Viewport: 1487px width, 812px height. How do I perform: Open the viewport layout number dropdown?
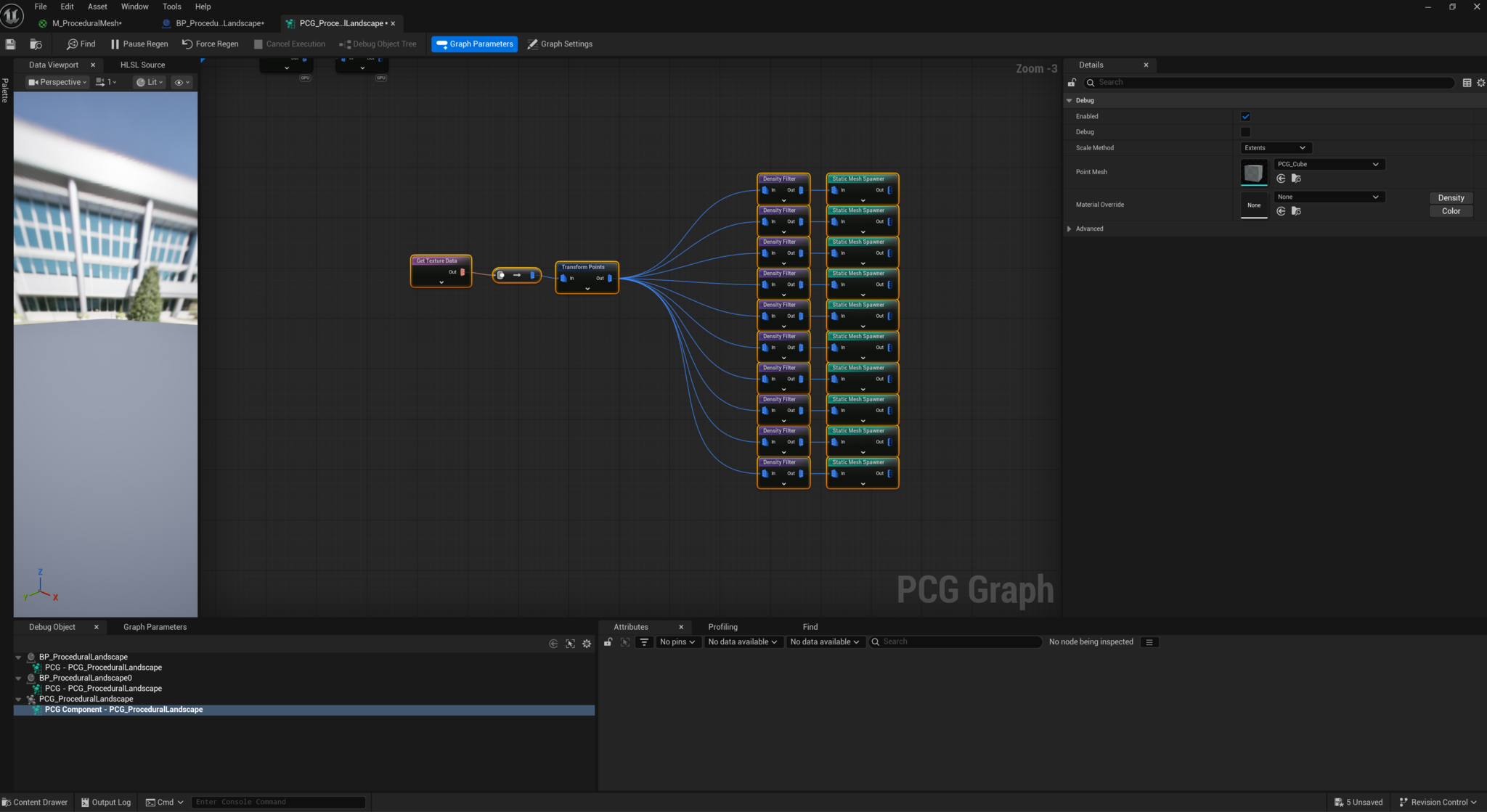pos(106,83)
